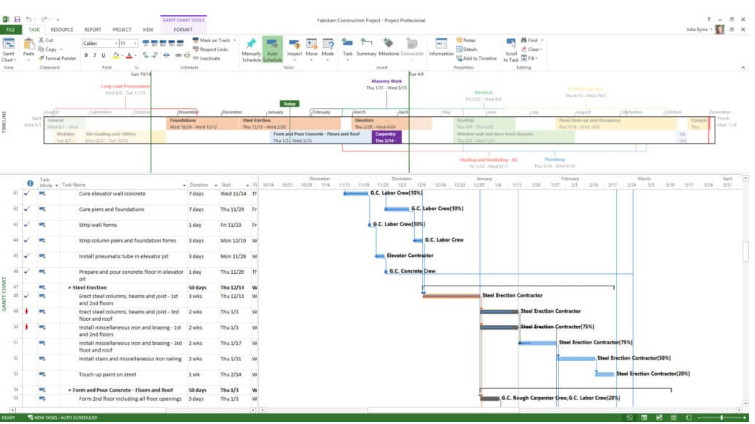Click the Paste clipboard icon
The height and width of the screenshot is (424, 755).
(29, 47)
